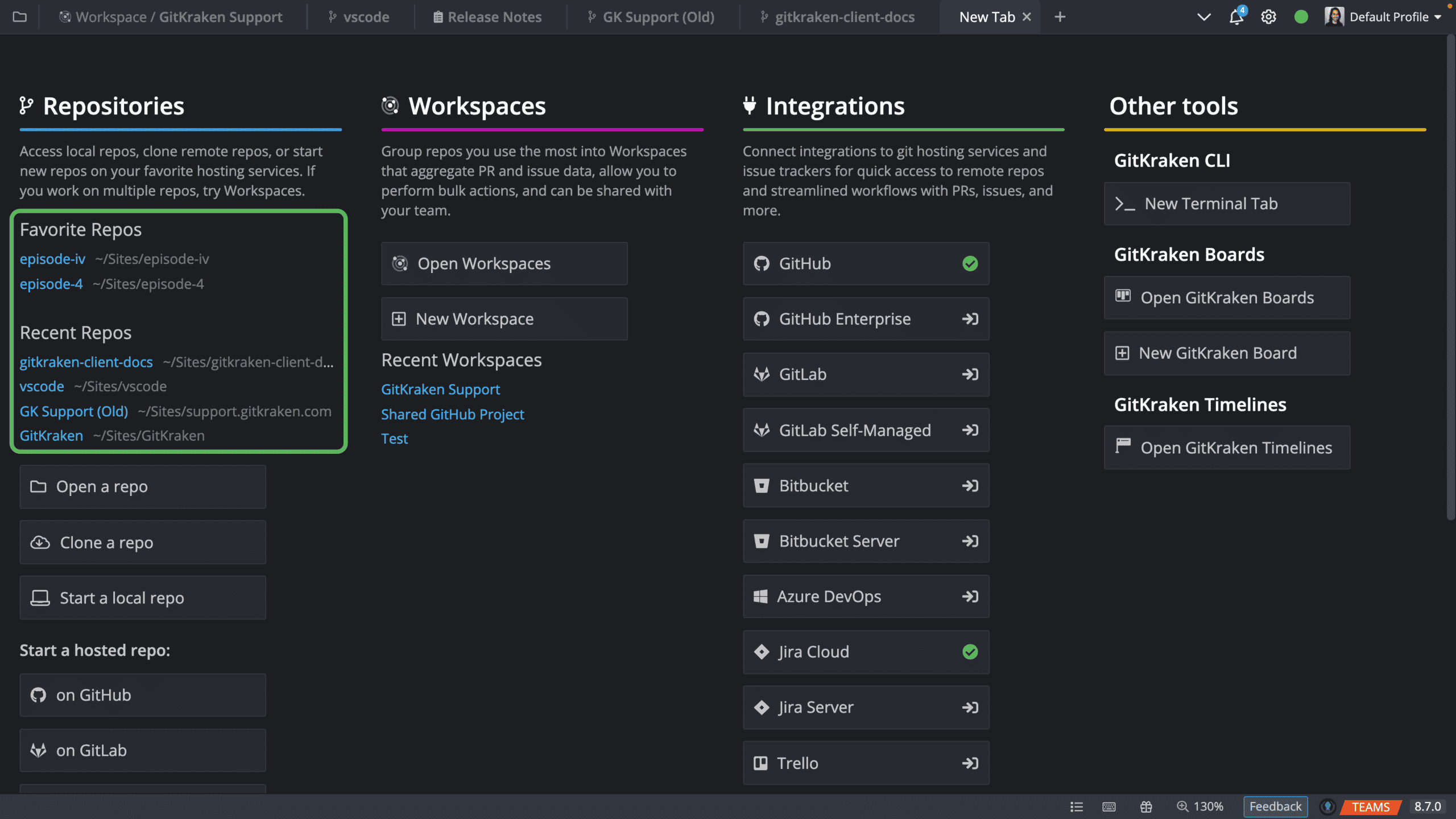Open the GitHub integration settings
The width and height of the screenshot is (1456, 819).
click(x=866, y=264)
